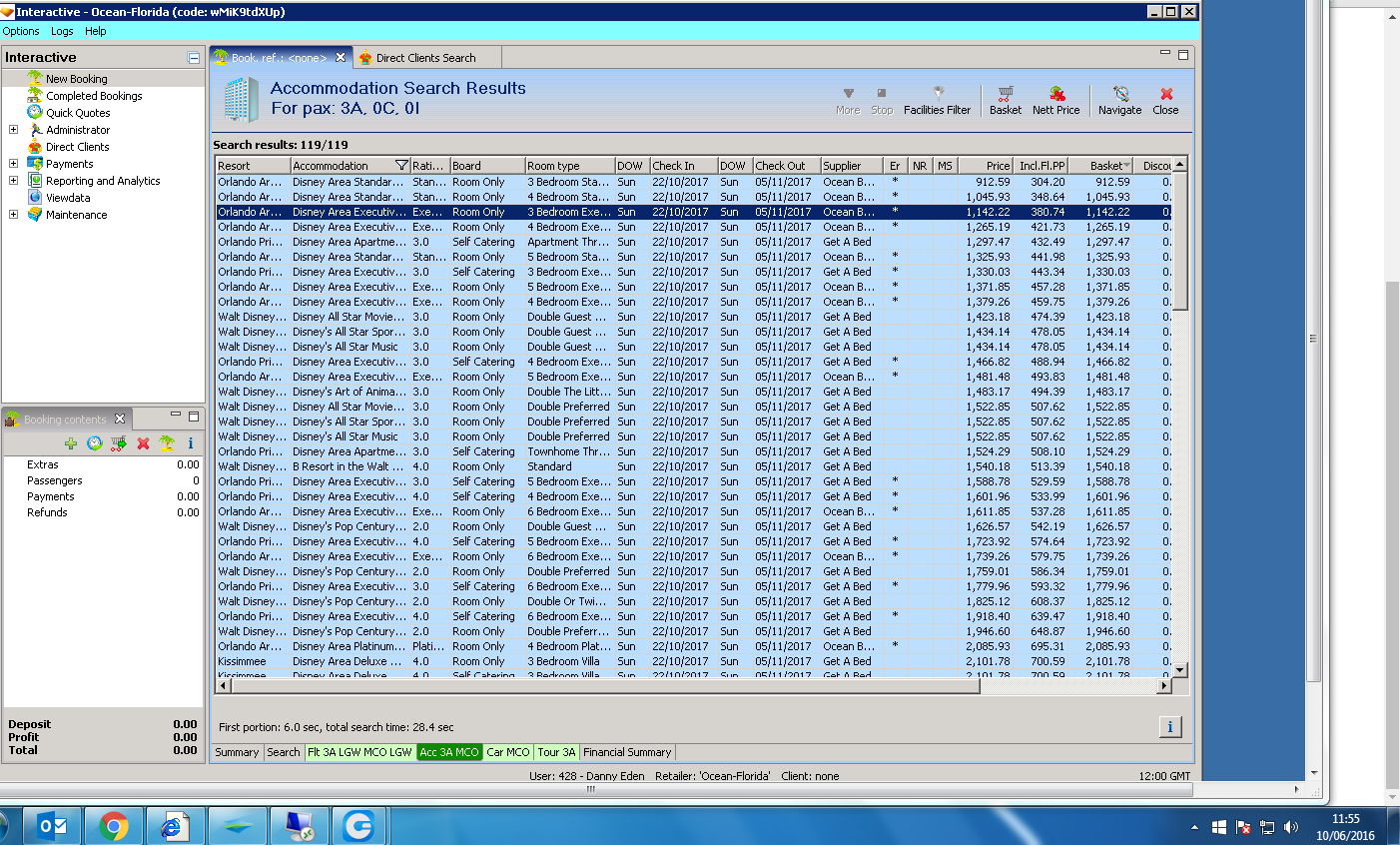Image resolution: width=1400 pixels, height=845 pixels.
Task: Click the Viewdata globe icon
Action: point(35,198)
